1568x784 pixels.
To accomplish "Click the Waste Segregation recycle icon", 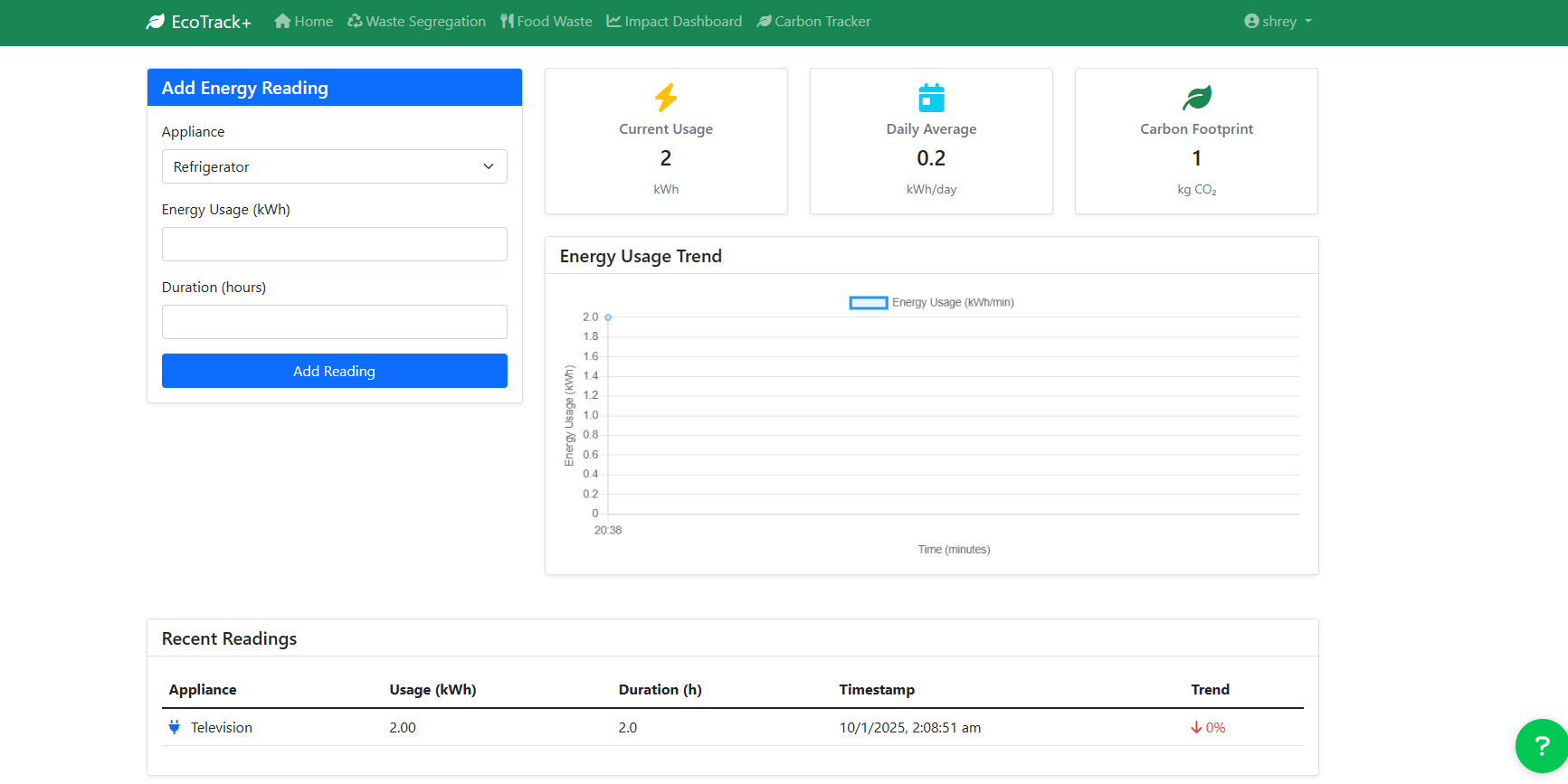I will (x=355, y=21).
